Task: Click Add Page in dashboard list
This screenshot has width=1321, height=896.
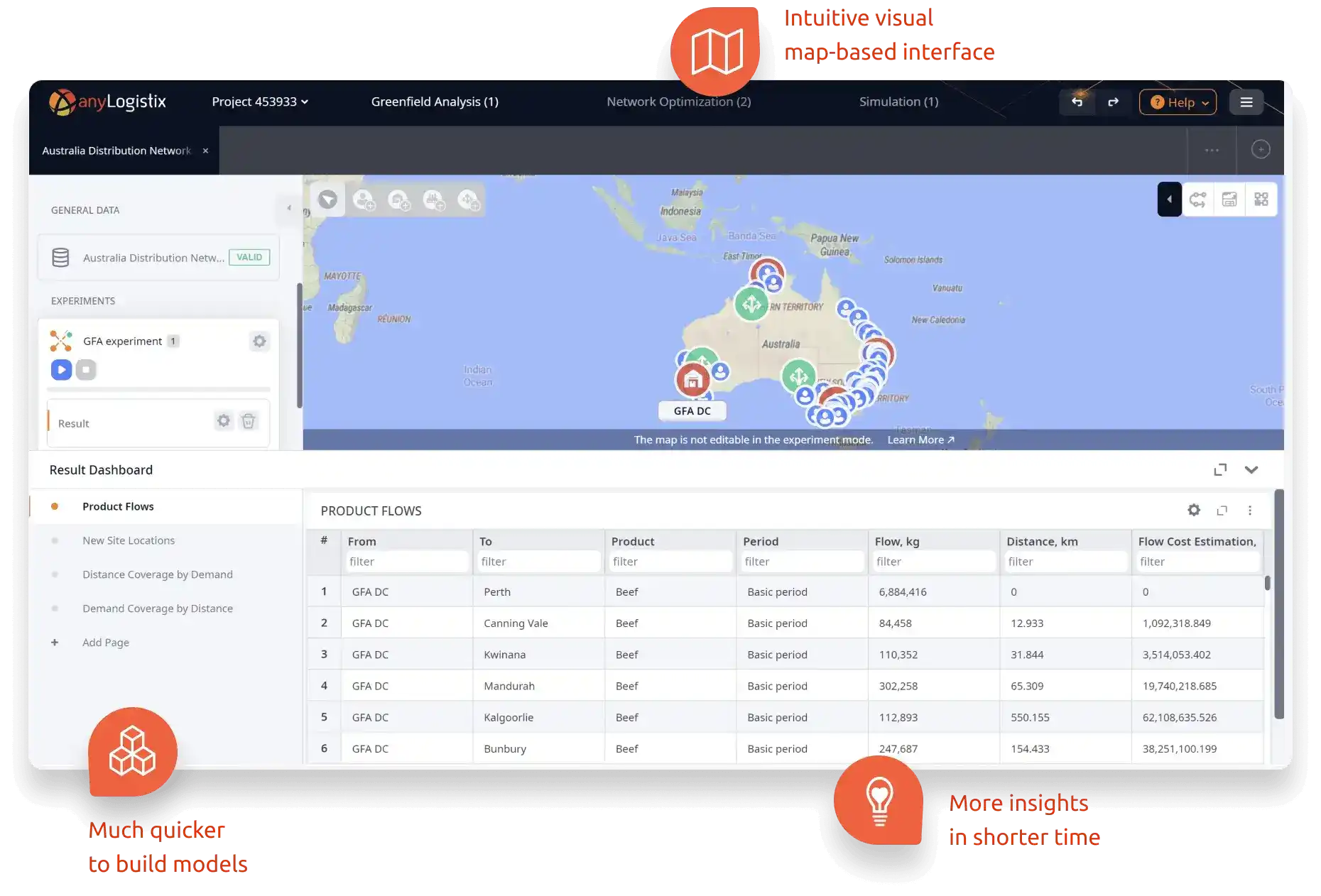Action: [106, 643]
